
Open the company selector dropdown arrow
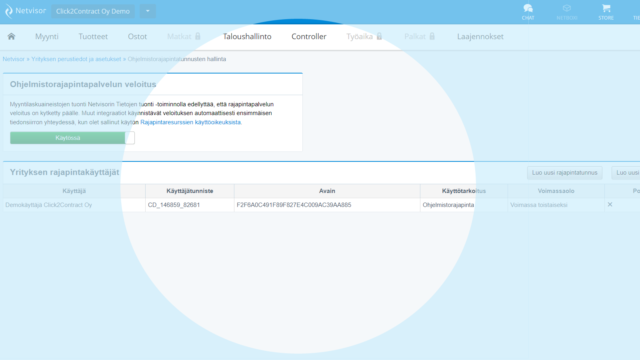[x=148, y=11]
